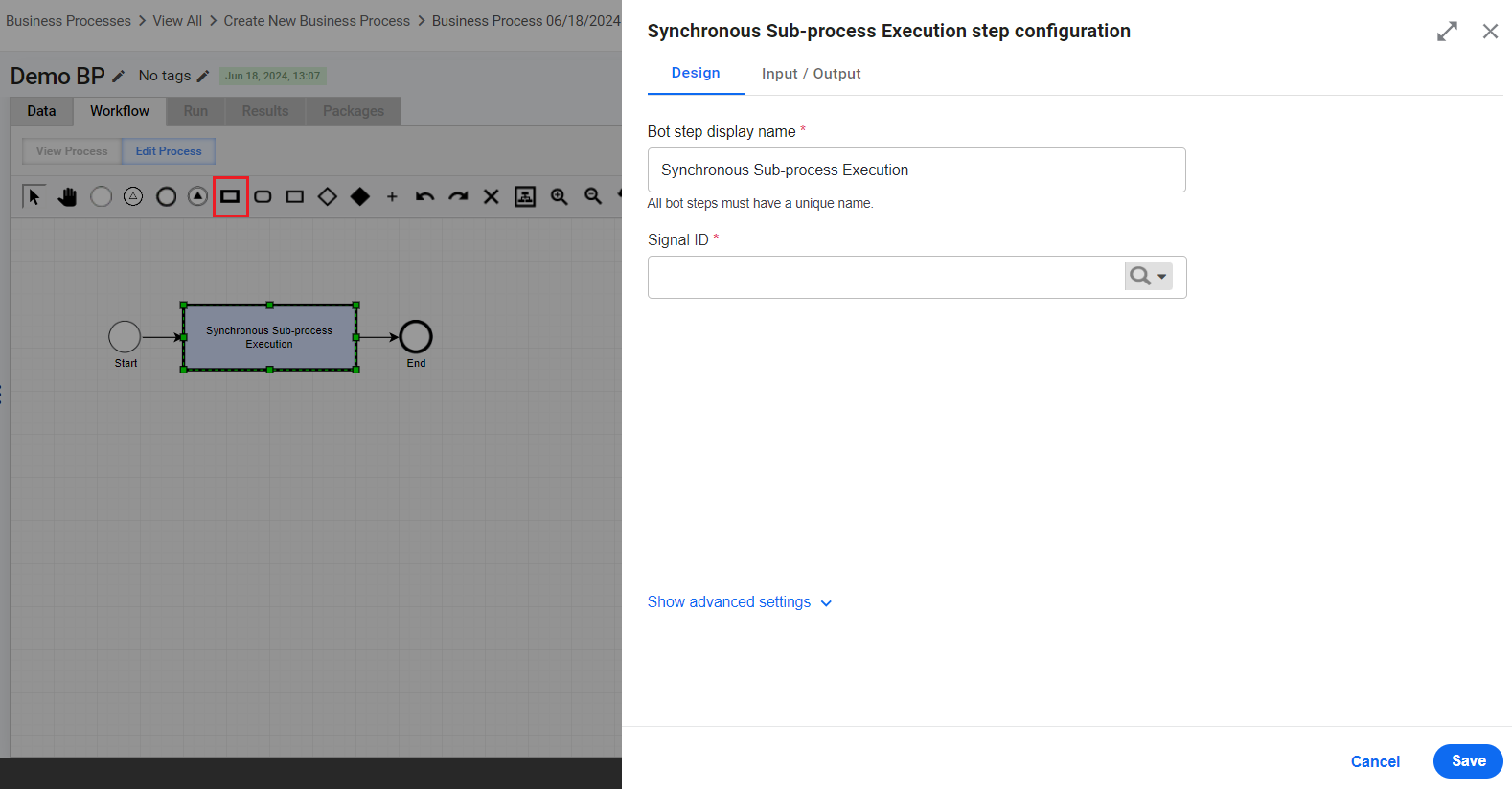Image resolution: width=1512 pixels, height=792 pixels.
Task: Click the auto-layout diagram icon
Action: point(525,196)
